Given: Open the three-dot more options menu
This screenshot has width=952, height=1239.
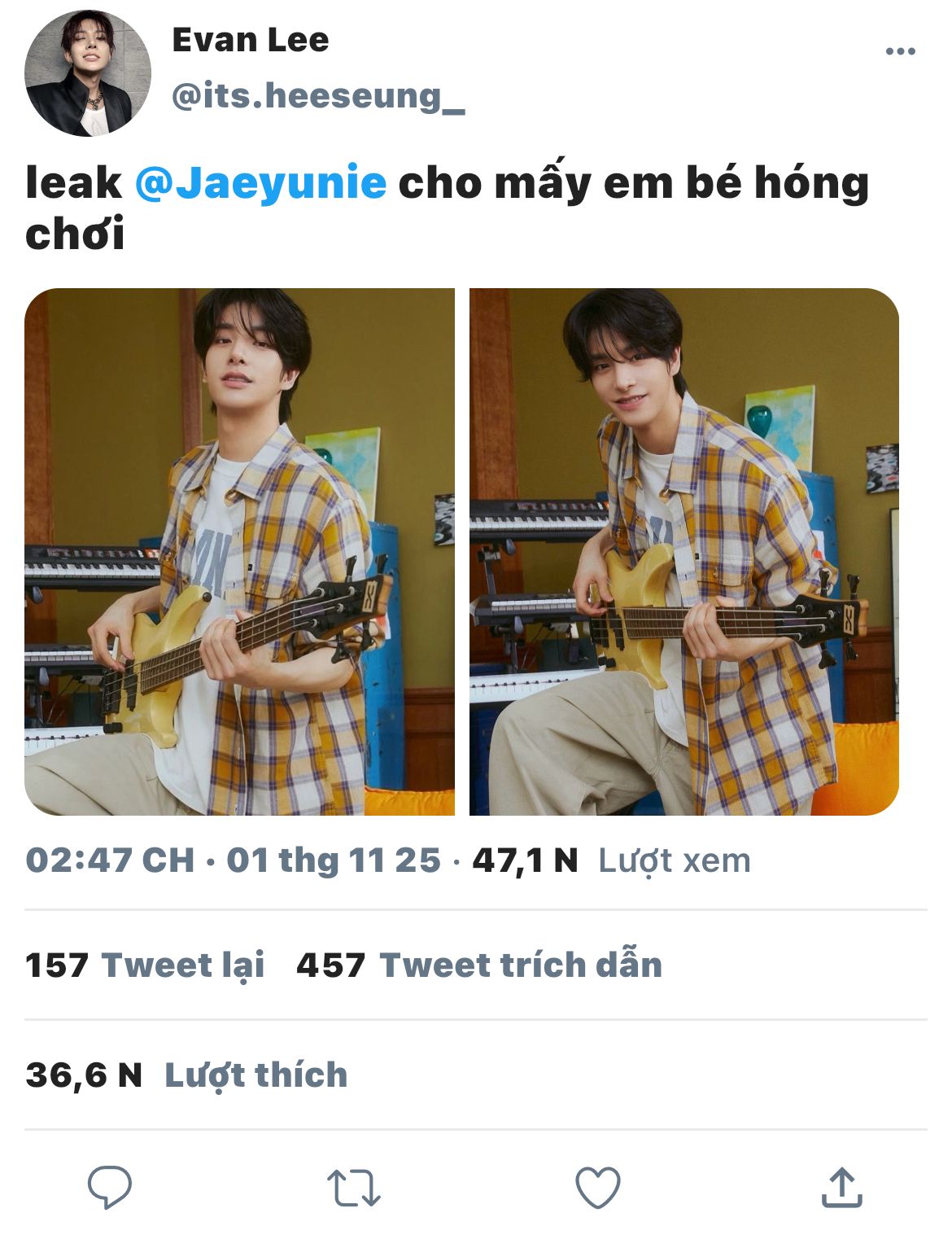Looking at the screenshot, I should 900,51.
